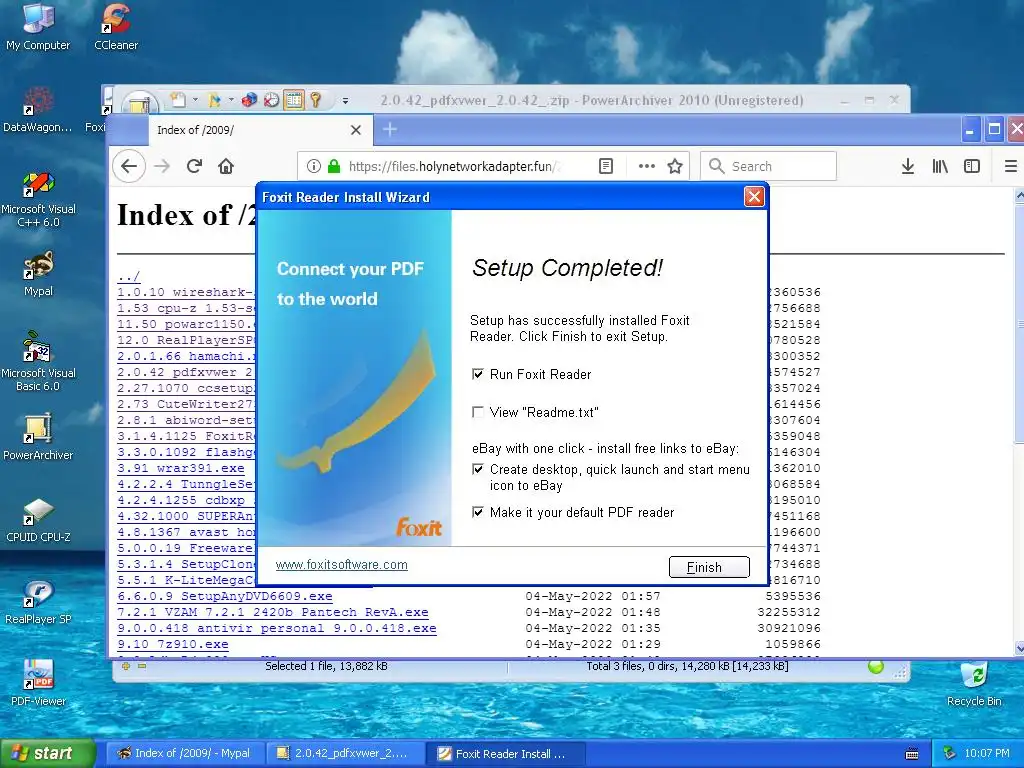Toggle browser sidebar icon
Image resolution: width=1024 pixels, height=768 pixels.
coord(972,167)
